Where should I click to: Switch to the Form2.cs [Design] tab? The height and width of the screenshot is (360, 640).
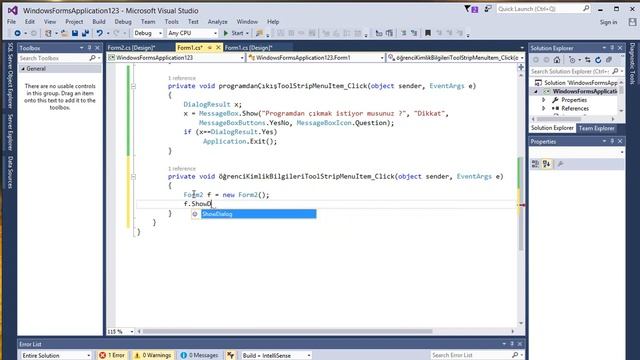[x=131, y=48]
